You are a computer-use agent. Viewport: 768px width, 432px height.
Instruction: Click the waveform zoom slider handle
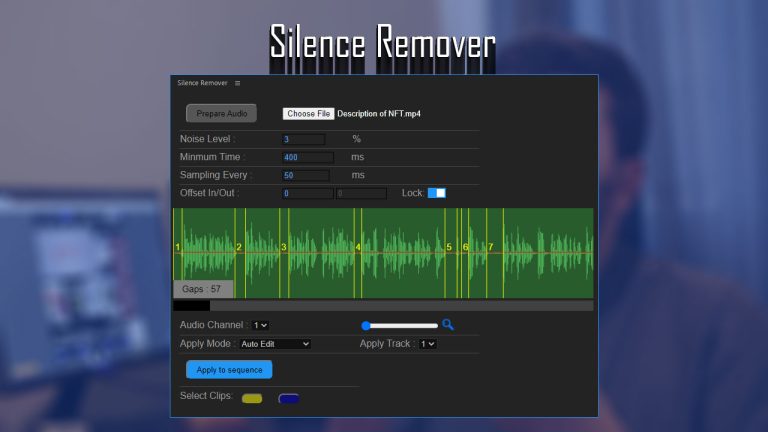pos(365,325)
